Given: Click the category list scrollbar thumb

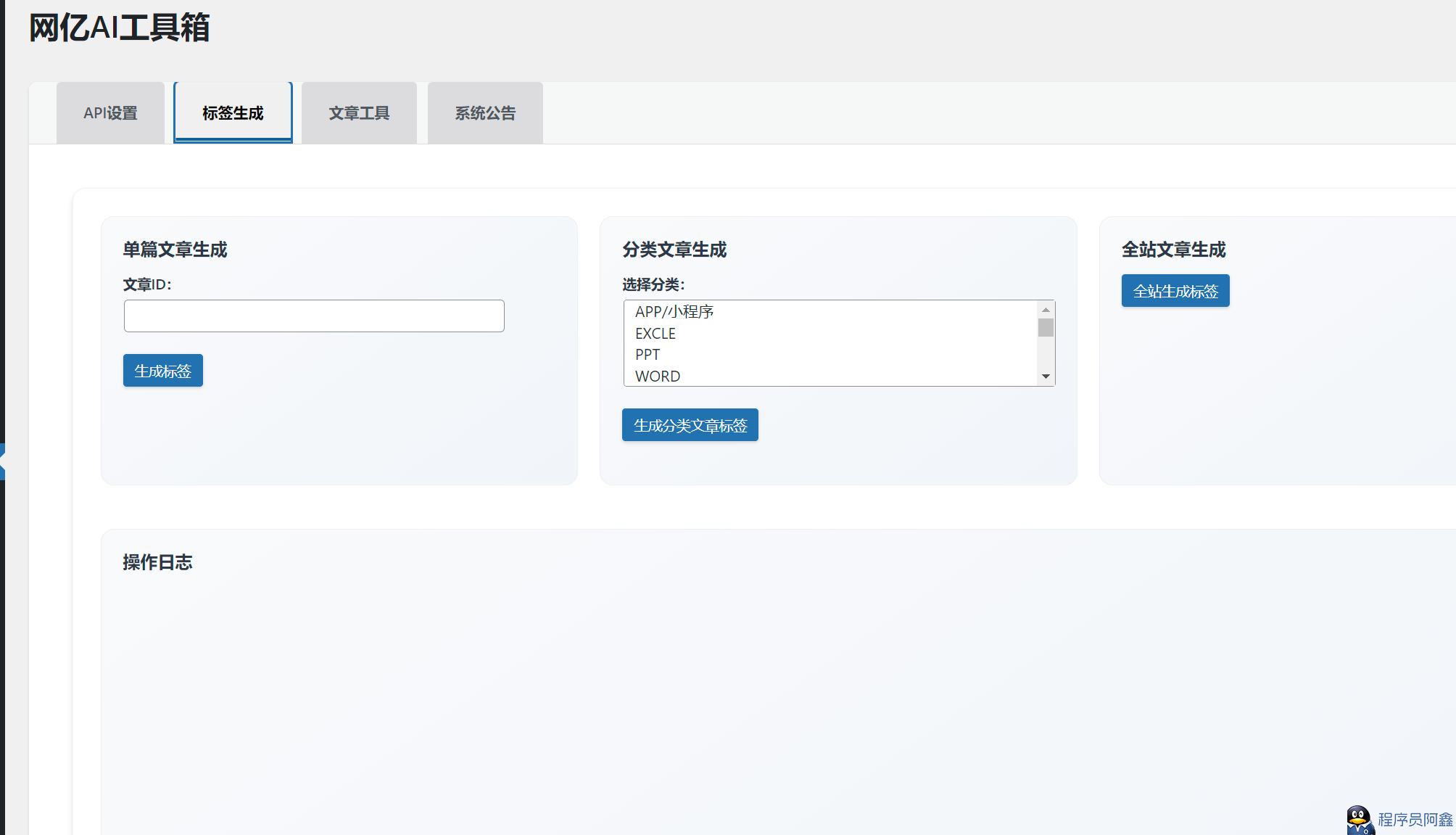Looking at the screenshot, I should point(1046,328).
